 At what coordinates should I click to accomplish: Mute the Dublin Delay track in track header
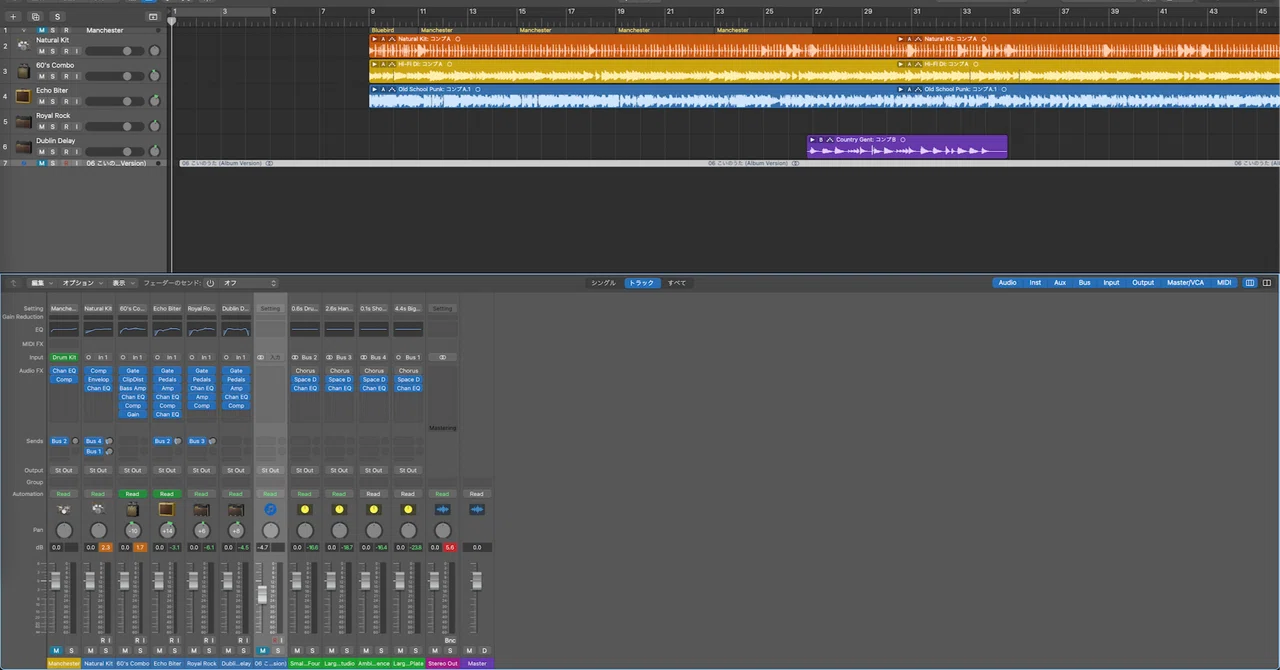coord(42,152)
